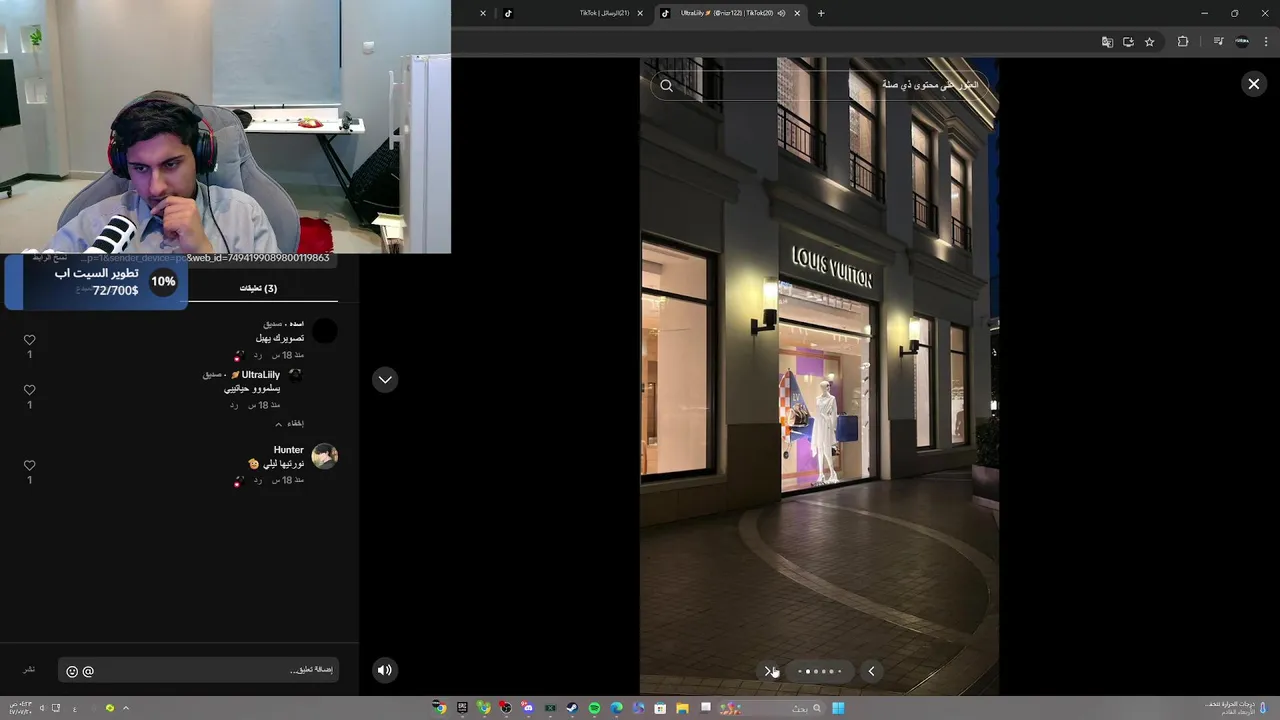Open the emoji picker in comment box
1280x720 pixels.
click(x=72, y=671)
